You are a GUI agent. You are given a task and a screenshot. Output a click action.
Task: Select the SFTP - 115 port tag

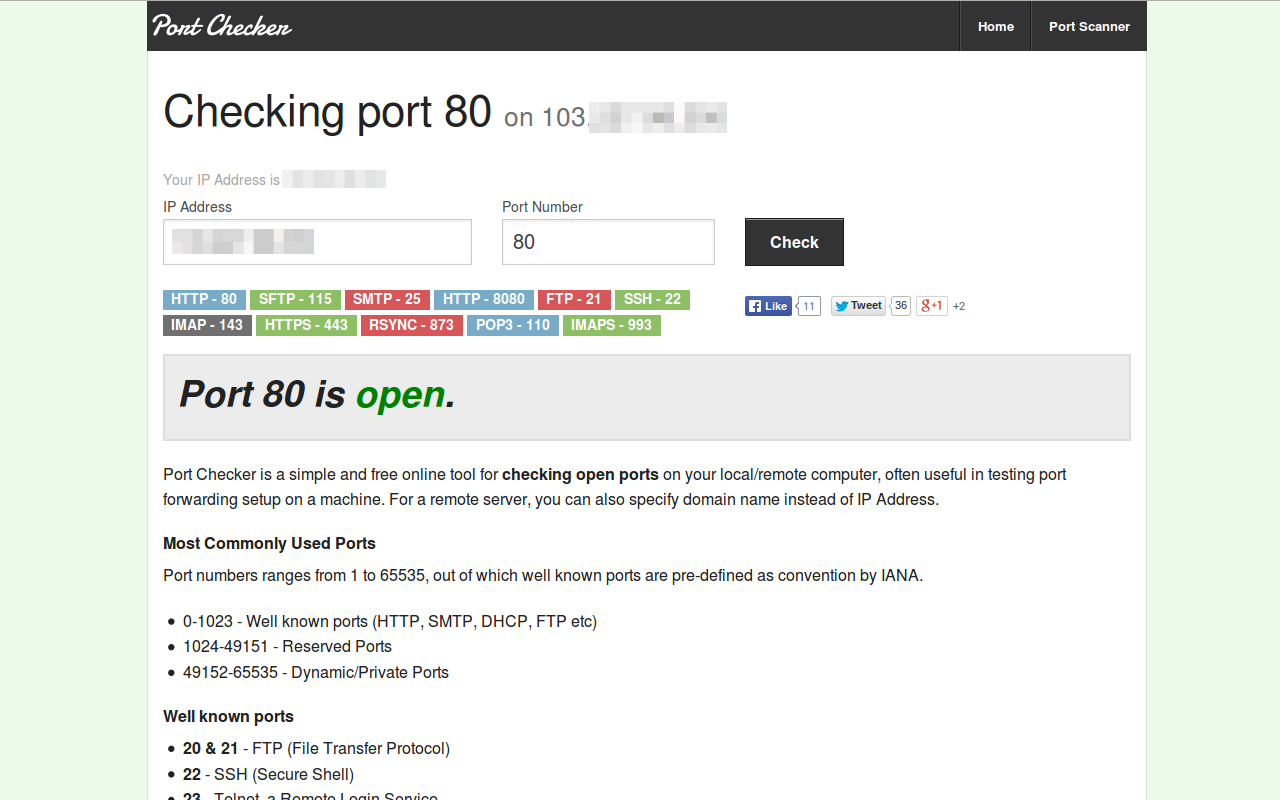[x=295, y=299]
